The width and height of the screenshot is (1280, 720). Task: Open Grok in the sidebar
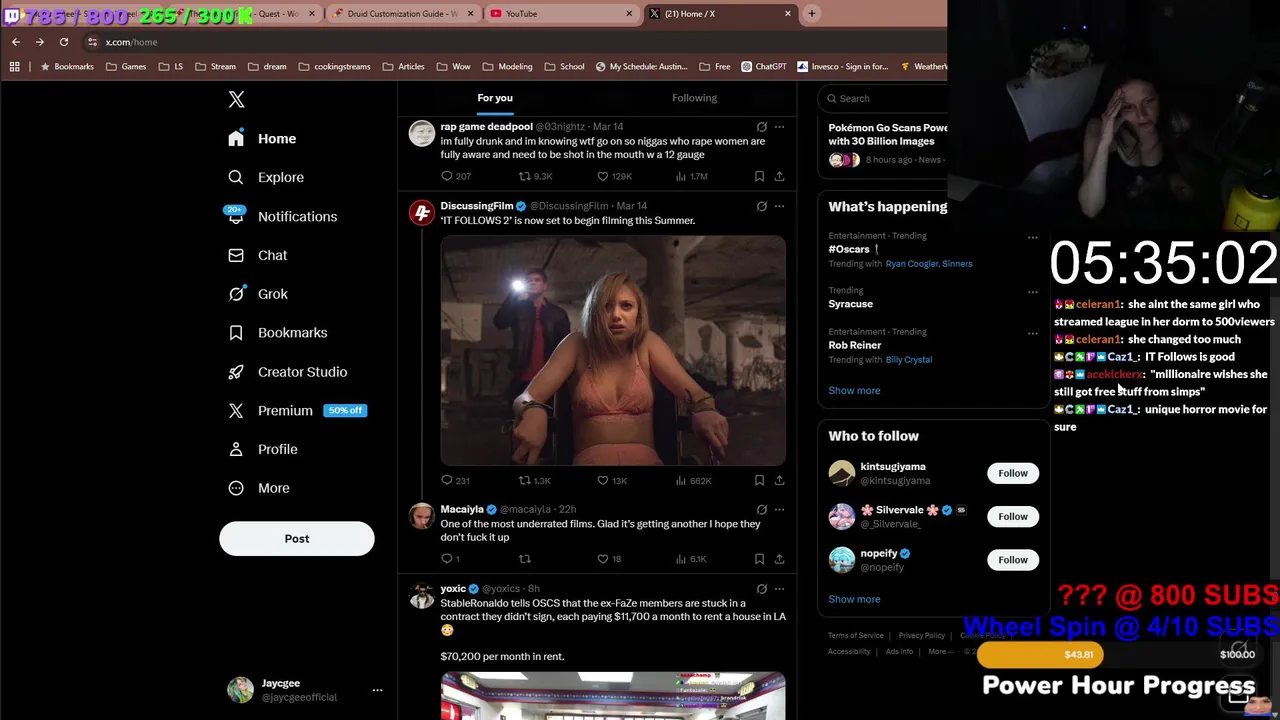click(x=258, y=294)
